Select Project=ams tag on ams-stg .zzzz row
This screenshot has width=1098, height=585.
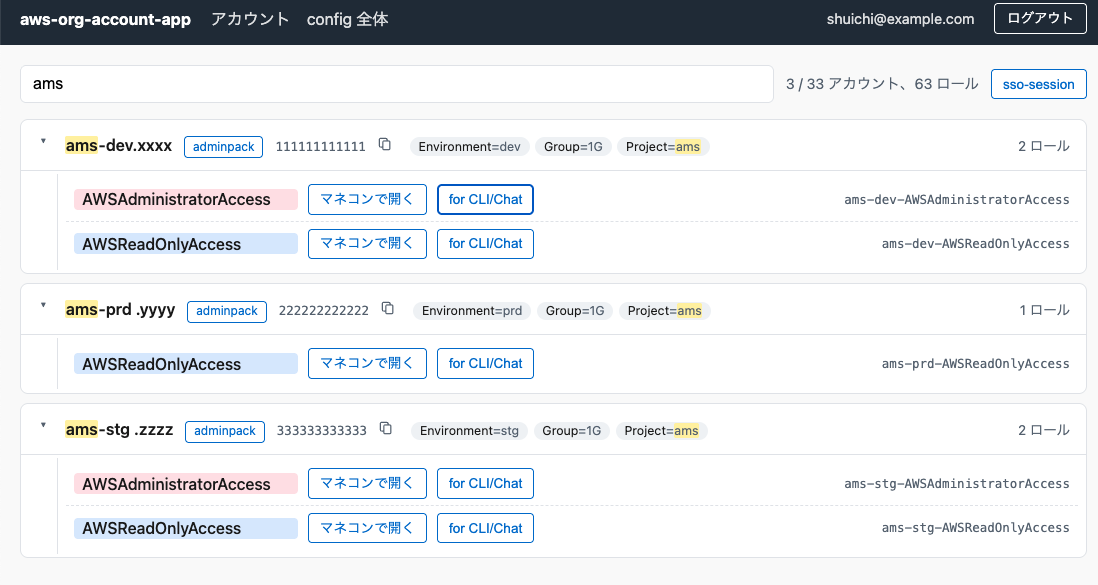coord(661,430)
